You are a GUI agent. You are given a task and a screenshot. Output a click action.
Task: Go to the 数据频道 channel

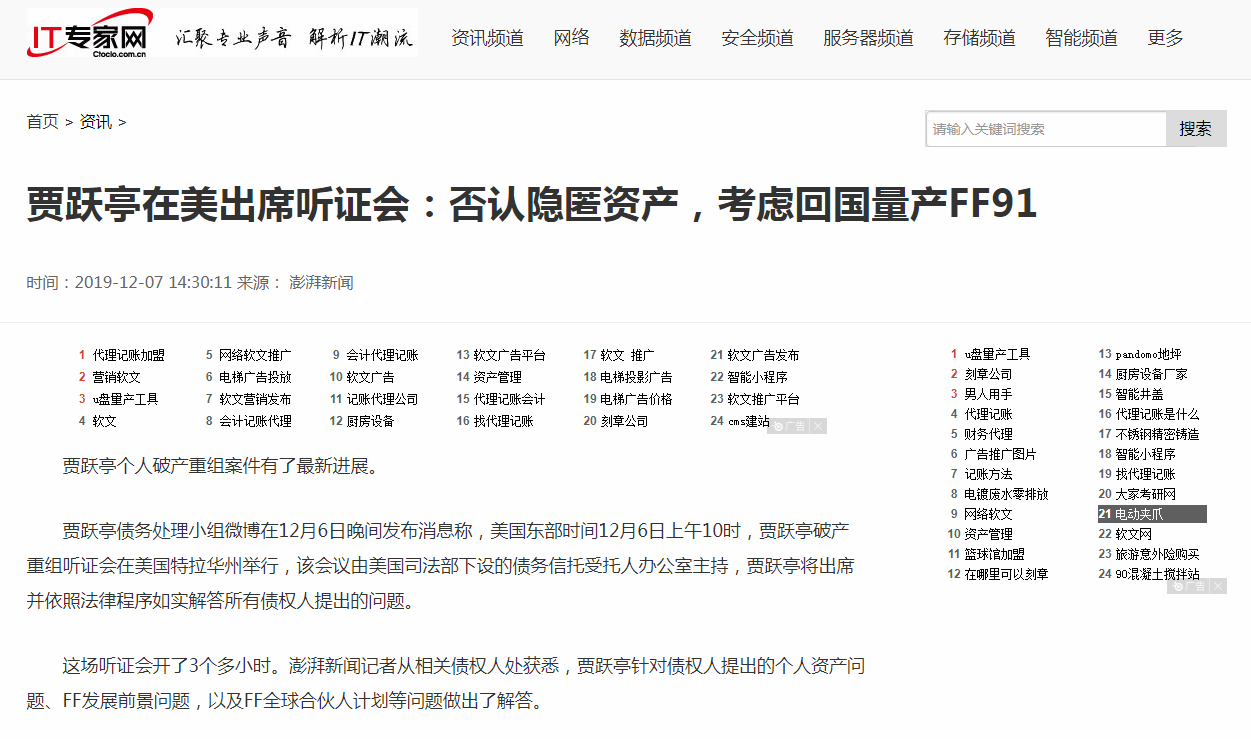tap(655, 38)
